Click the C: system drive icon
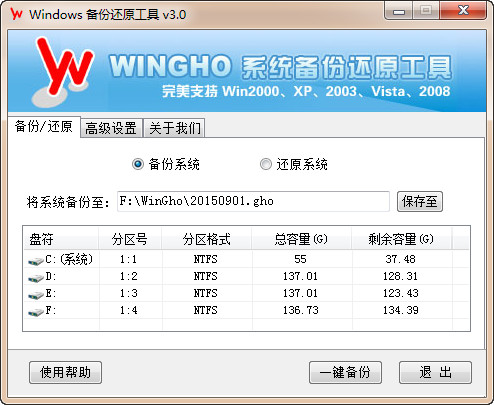Viewport: 494px width, 405px height. coord(36,261)
